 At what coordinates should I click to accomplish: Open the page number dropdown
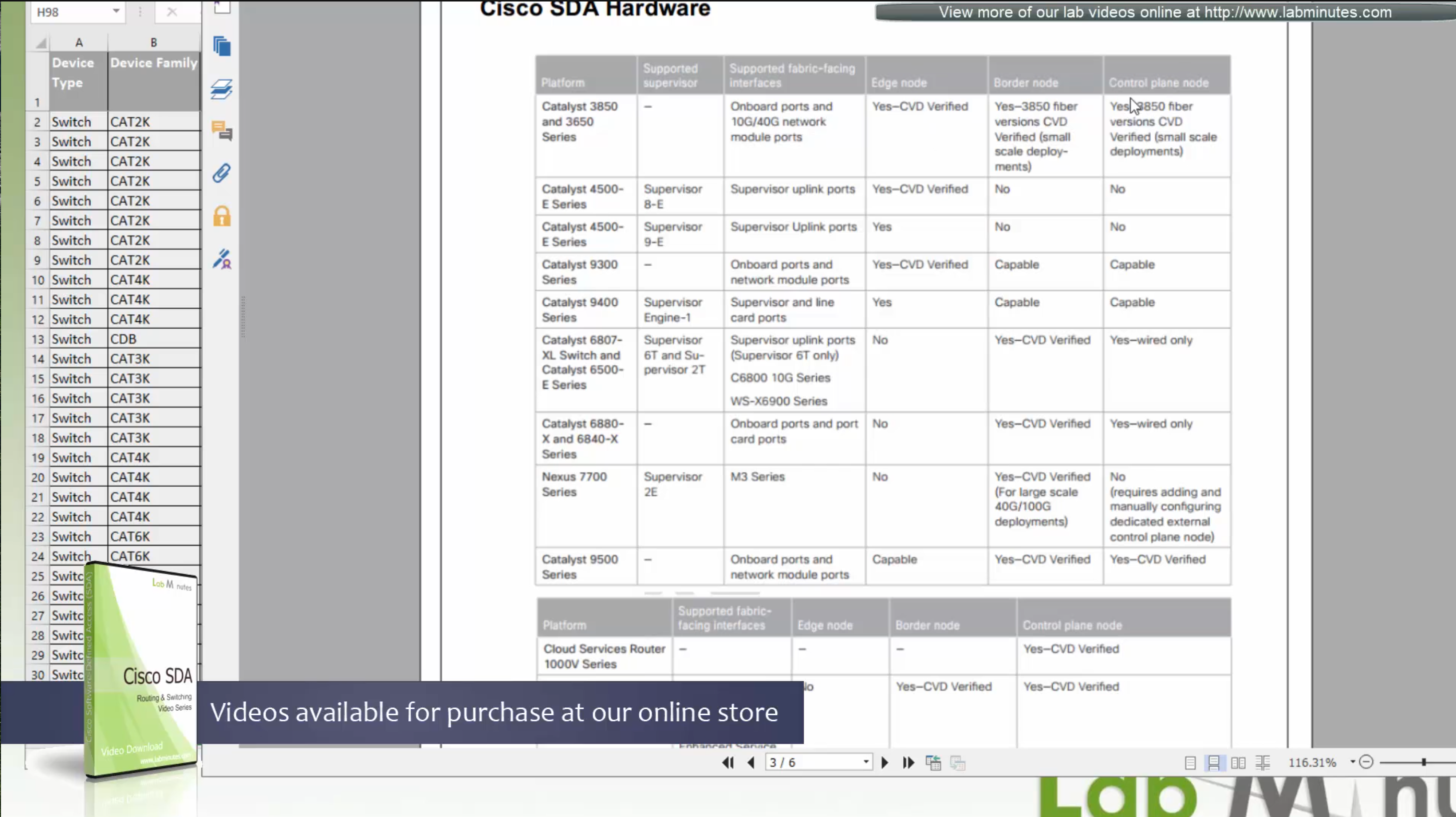[865, 762]
